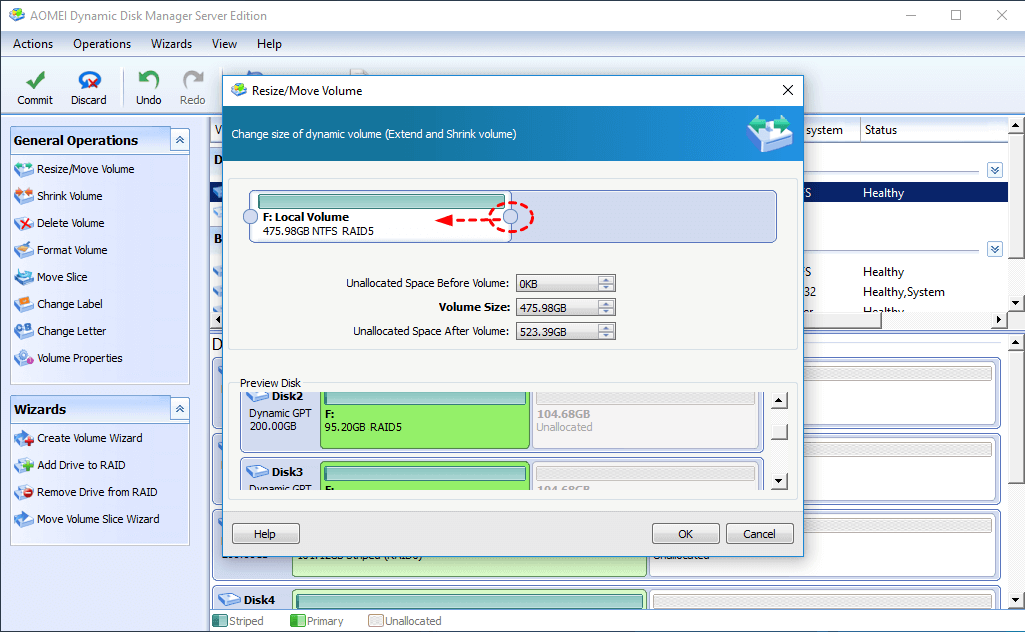
Task: Click the Change Label icon
Action: point(24,304)
